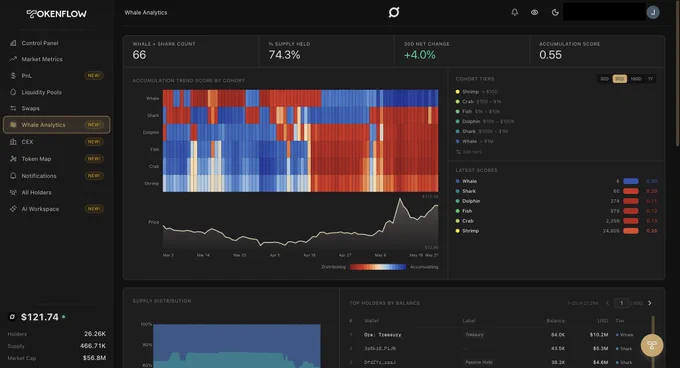The width and height of the screenshot is (680, 368).
Task: Open the floating gold assistant button
Action: coord(652,345)
